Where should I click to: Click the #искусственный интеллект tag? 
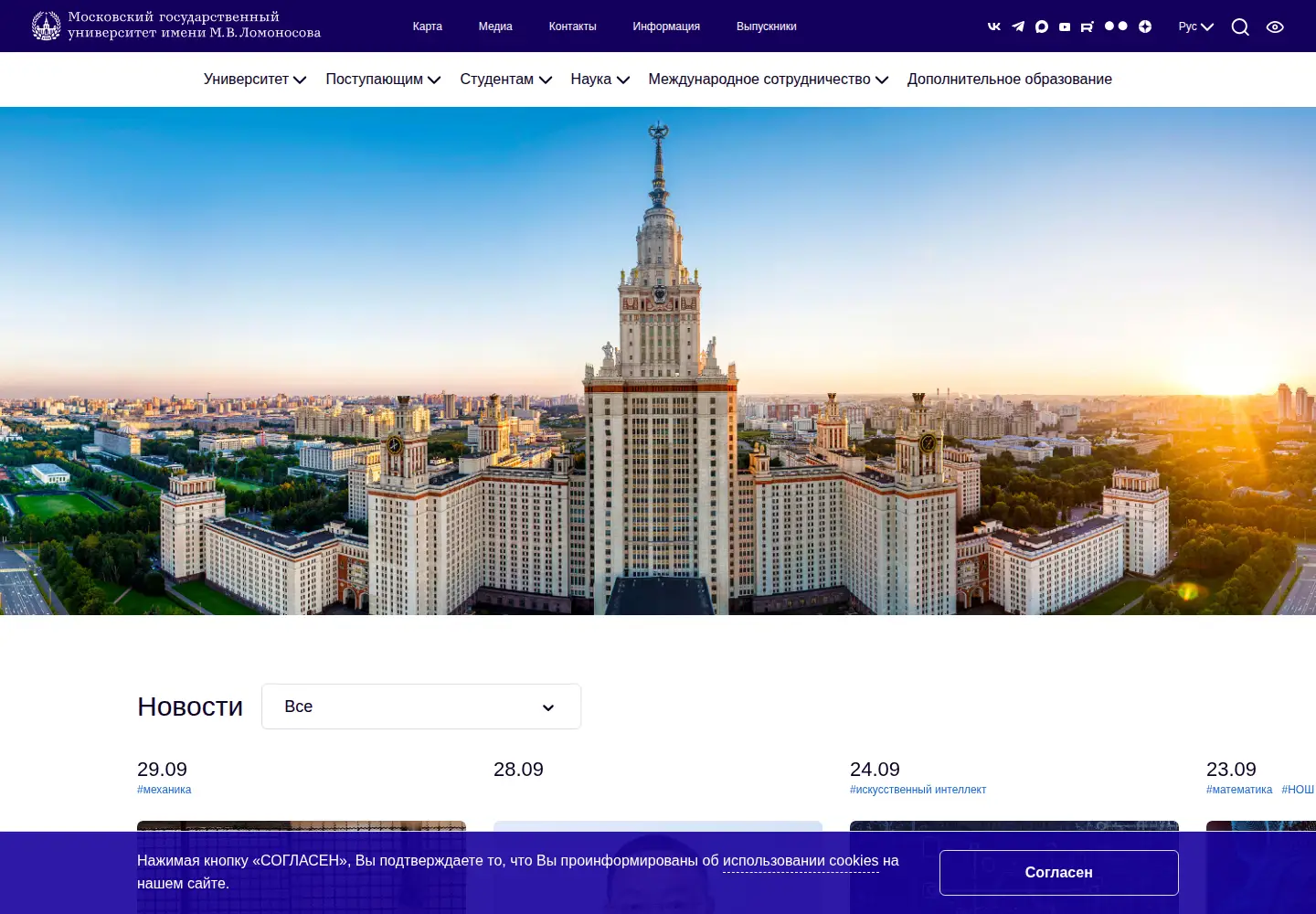click(918, 790)
